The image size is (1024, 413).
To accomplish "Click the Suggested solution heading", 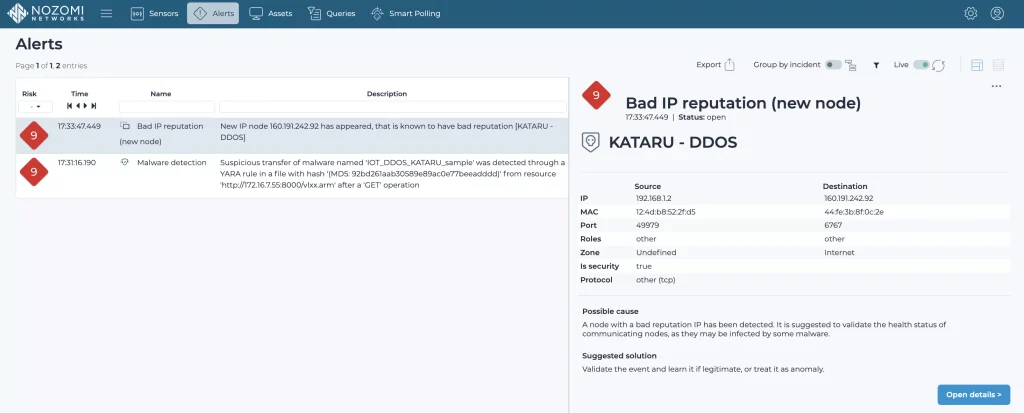I will click(x=619, y=355).
